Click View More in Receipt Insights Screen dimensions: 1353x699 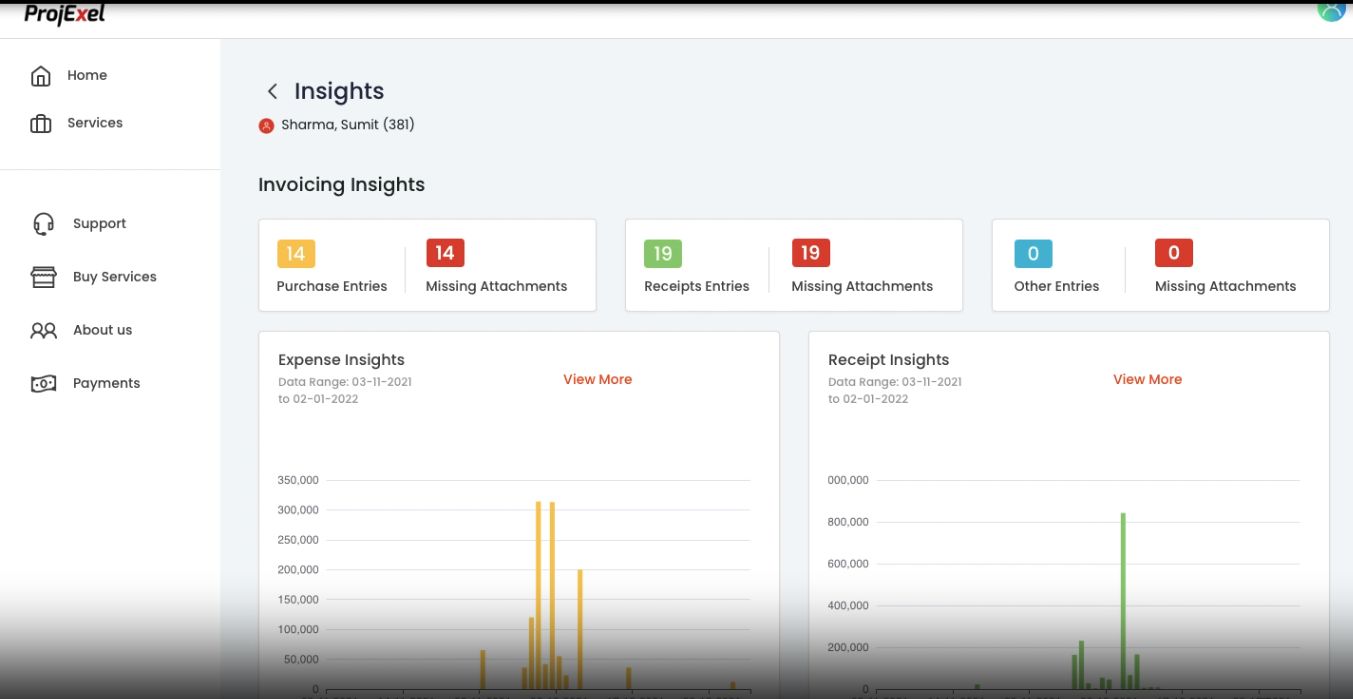[x=1147, y=379]
